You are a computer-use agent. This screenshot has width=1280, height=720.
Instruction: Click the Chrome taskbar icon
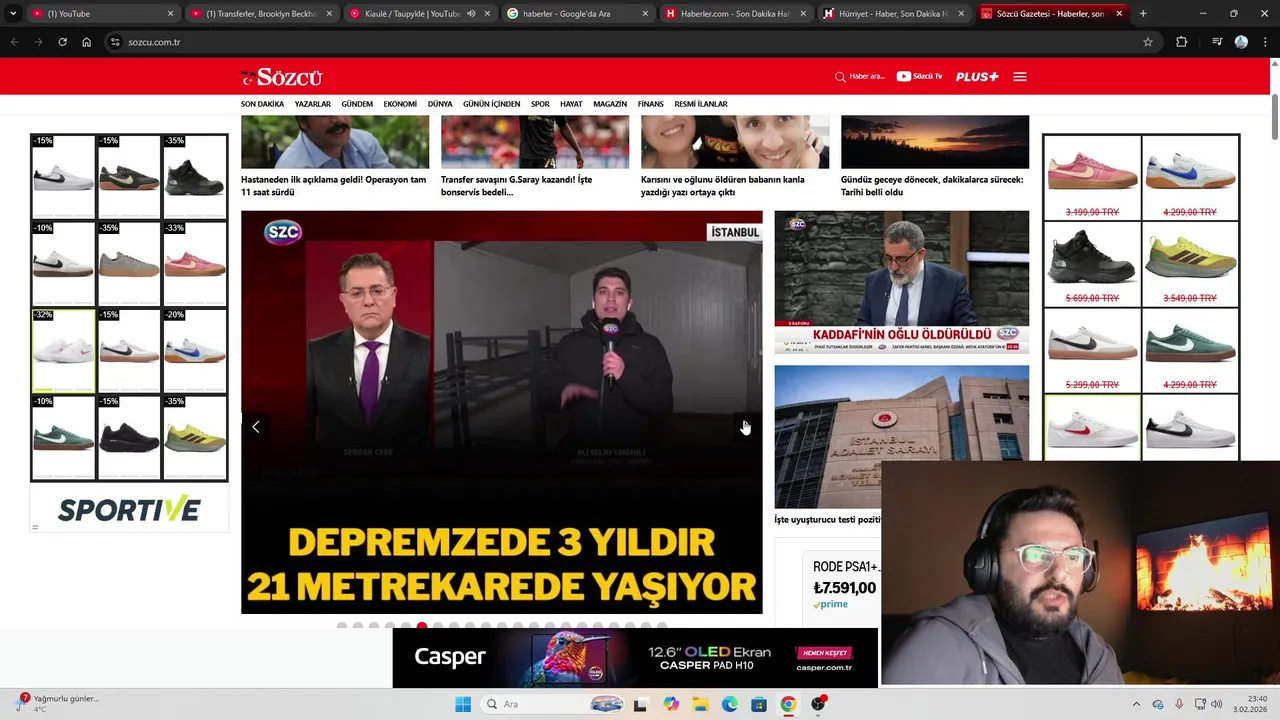[788, 704]
